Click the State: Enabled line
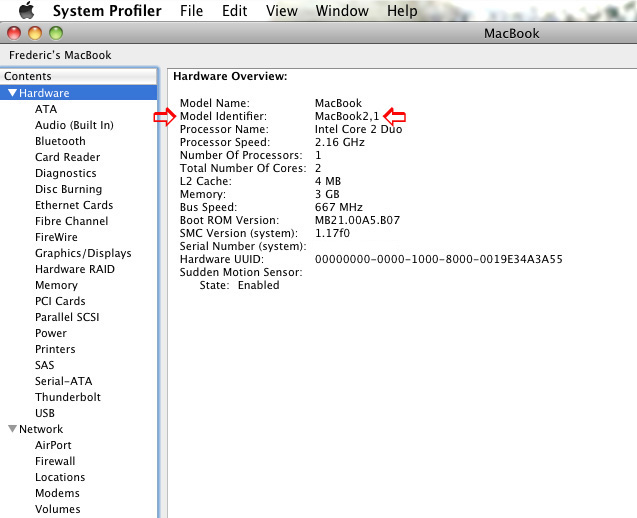 239,285
